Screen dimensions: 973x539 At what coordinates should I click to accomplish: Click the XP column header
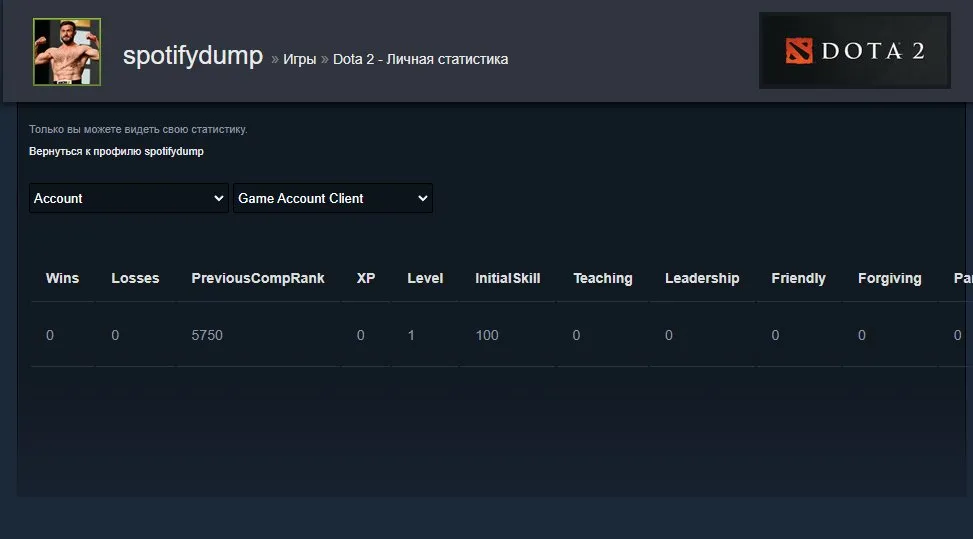pyautogui.click(x=365, y=278)
